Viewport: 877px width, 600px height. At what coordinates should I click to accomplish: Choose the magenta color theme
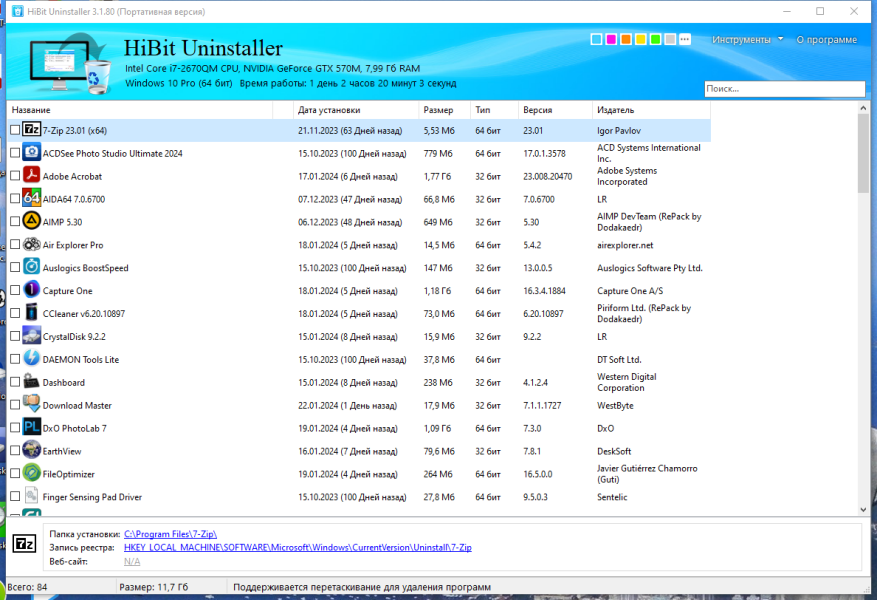pyautogui.click(x=611, y=39)
